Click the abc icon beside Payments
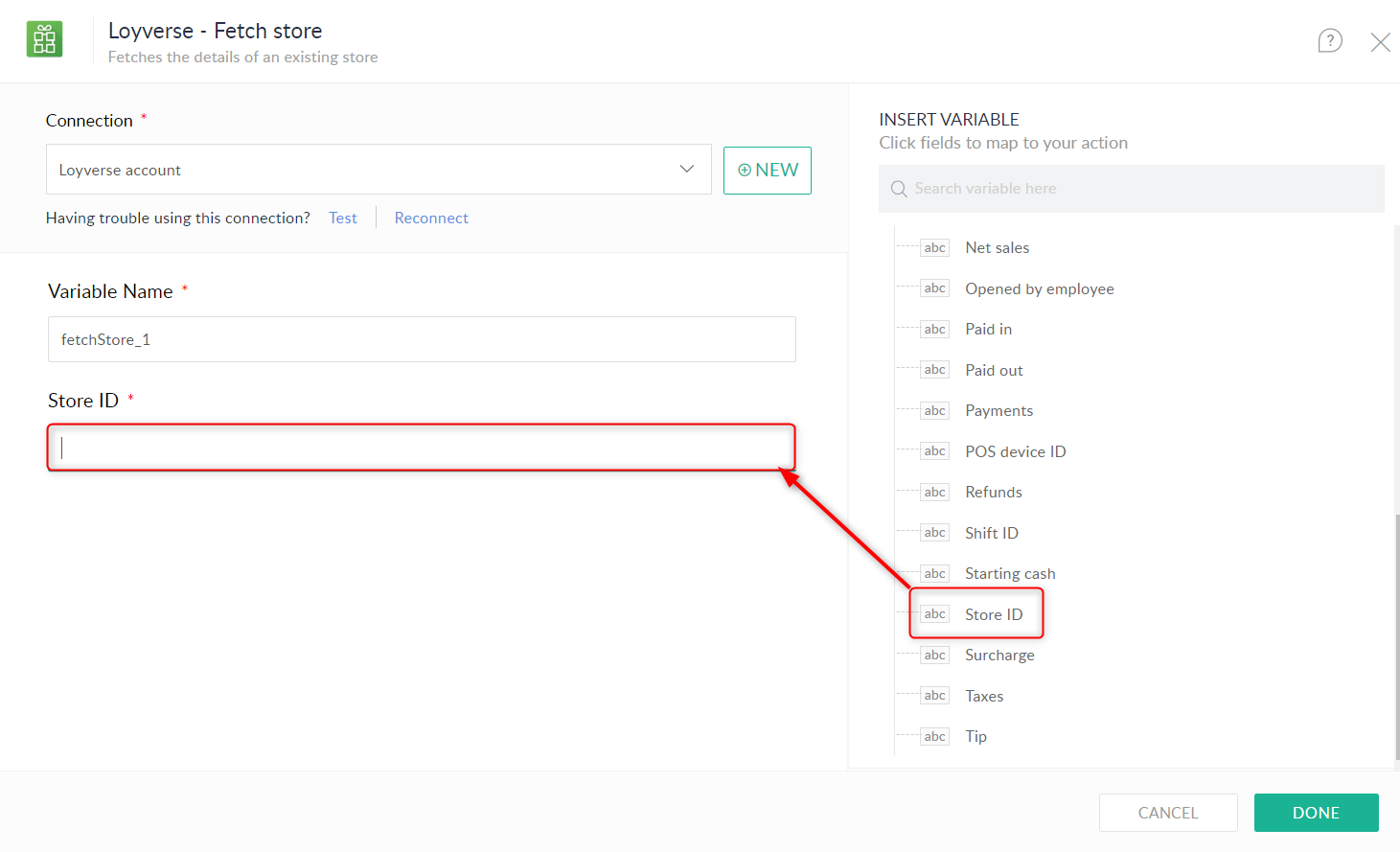The width and height of the screenshot is (1400, 852). (934, 411)
